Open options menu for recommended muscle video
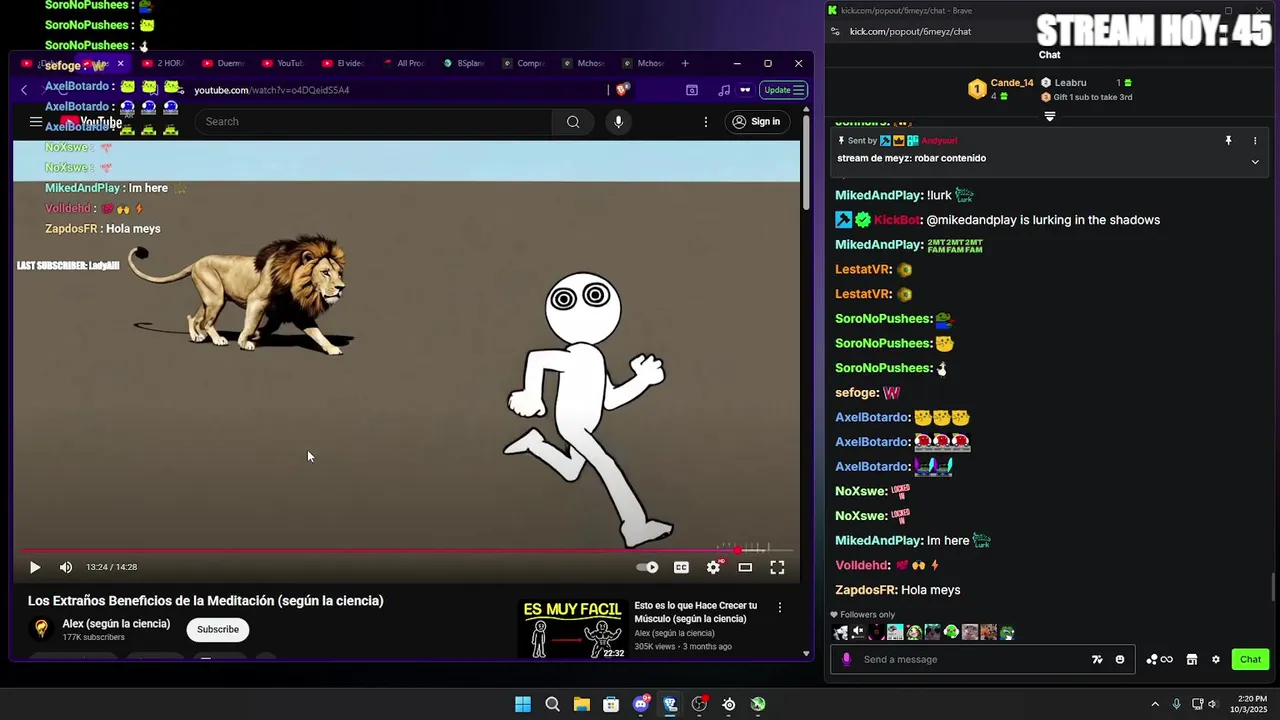 click(780, 607)
